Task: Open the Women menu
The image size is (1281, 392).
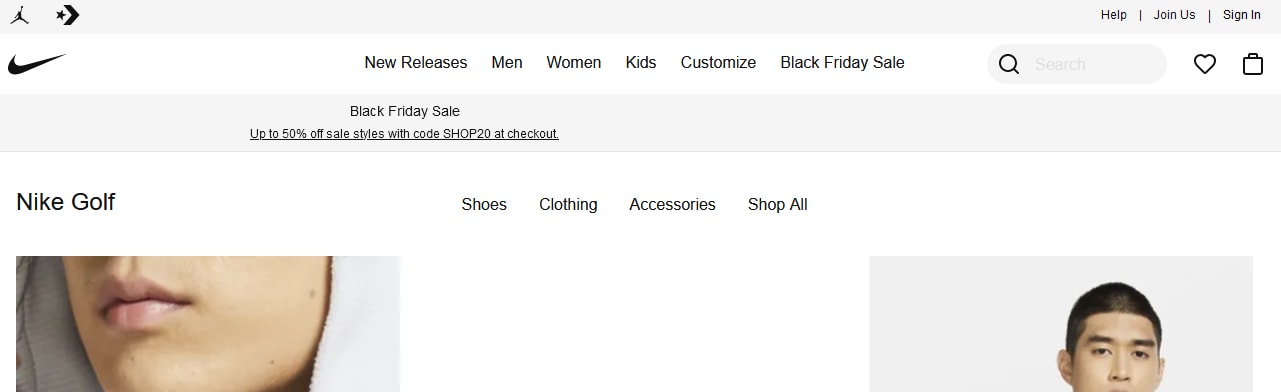Action: (574, 63)
